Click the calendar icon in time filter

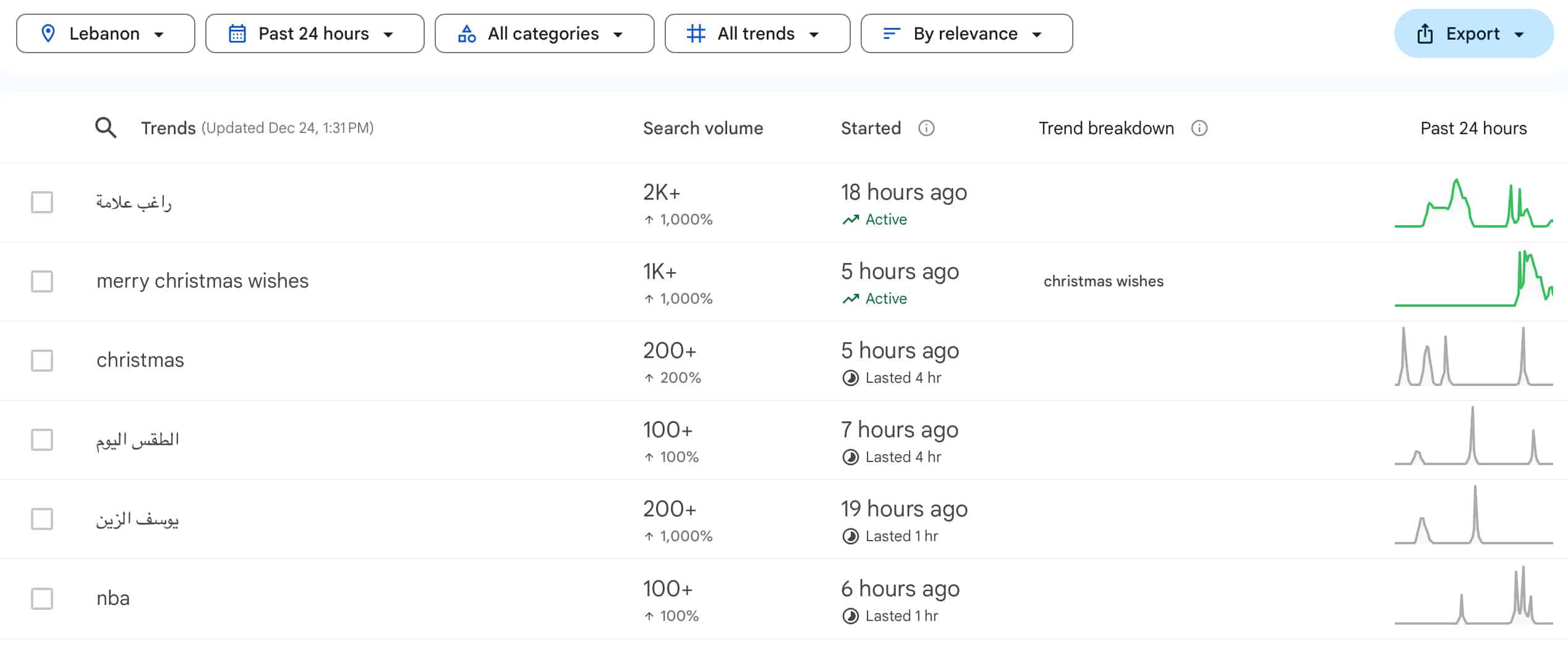tap(237, 33)
